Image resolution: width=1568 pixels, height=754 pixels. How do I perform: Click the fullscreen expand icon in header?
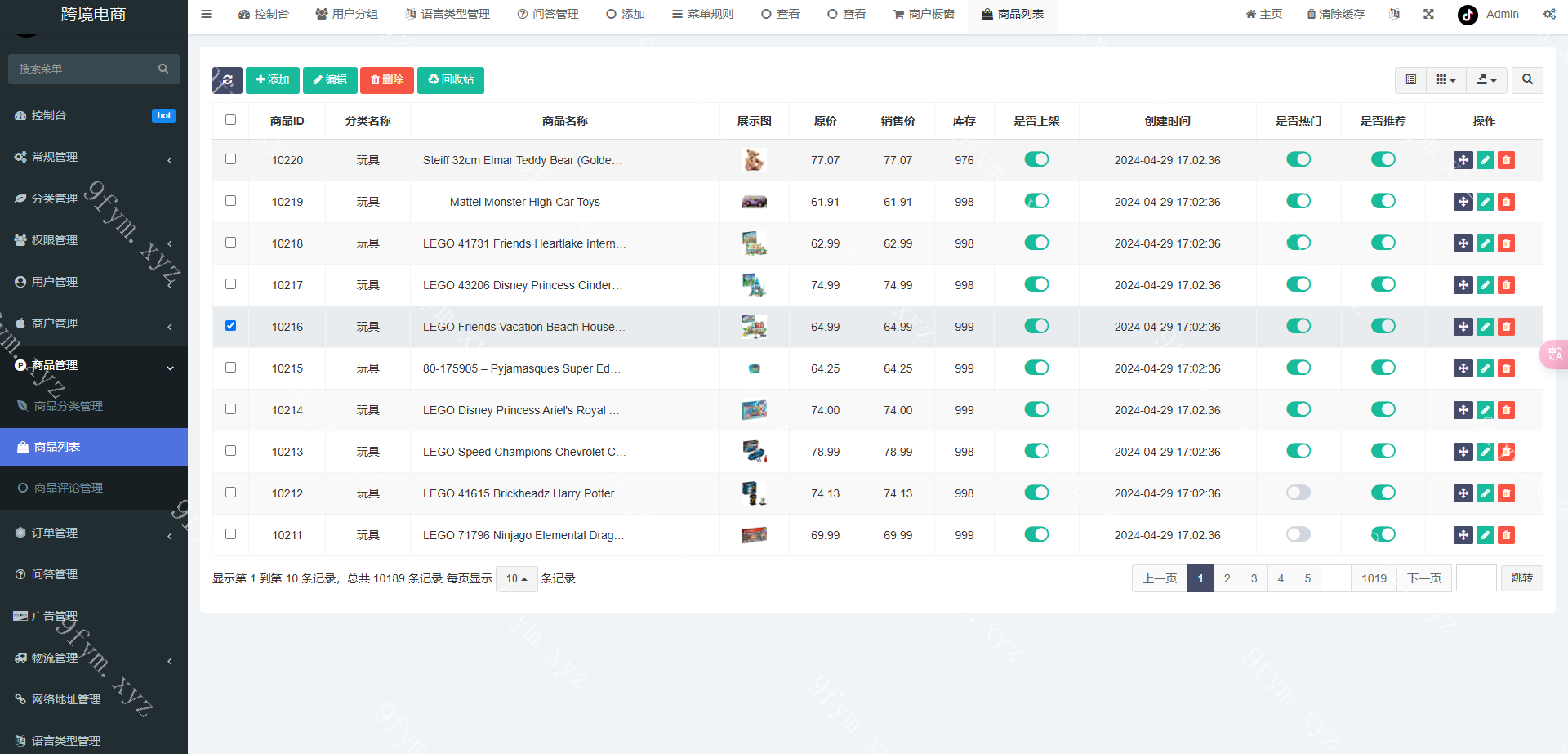pos(1428,14)
